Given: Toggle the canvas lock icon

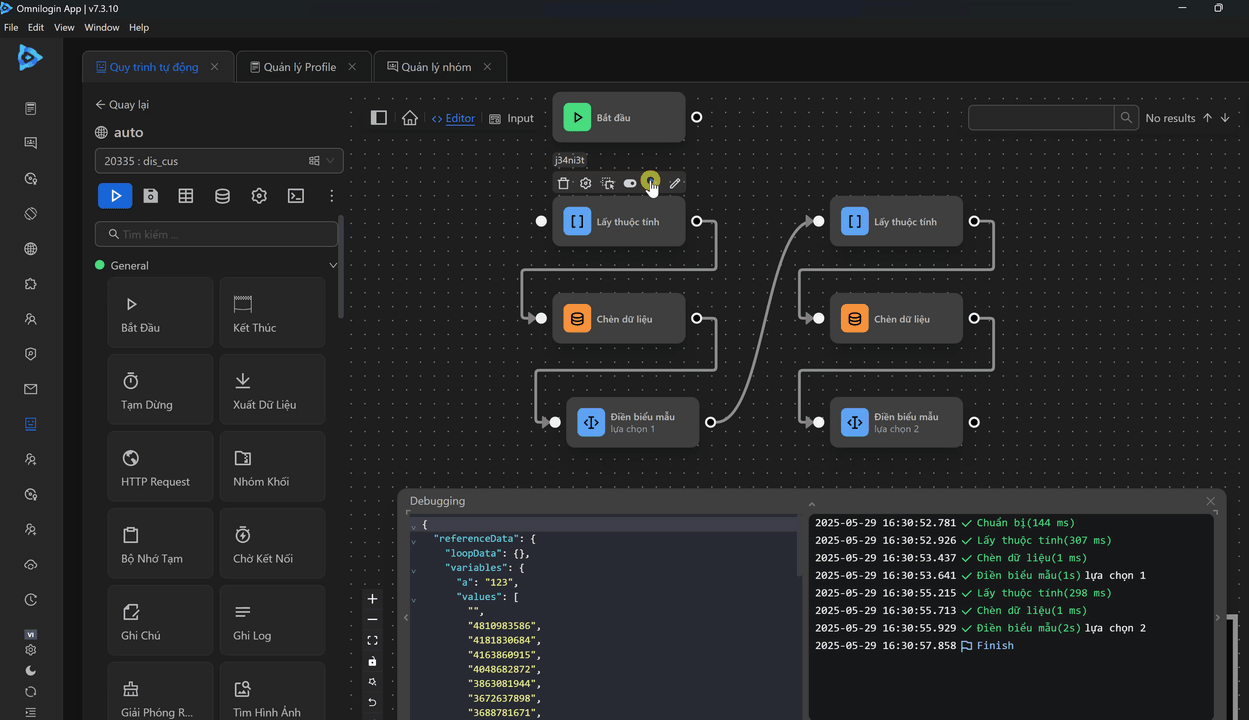Looking at the screenshot, I should (372, 661).
